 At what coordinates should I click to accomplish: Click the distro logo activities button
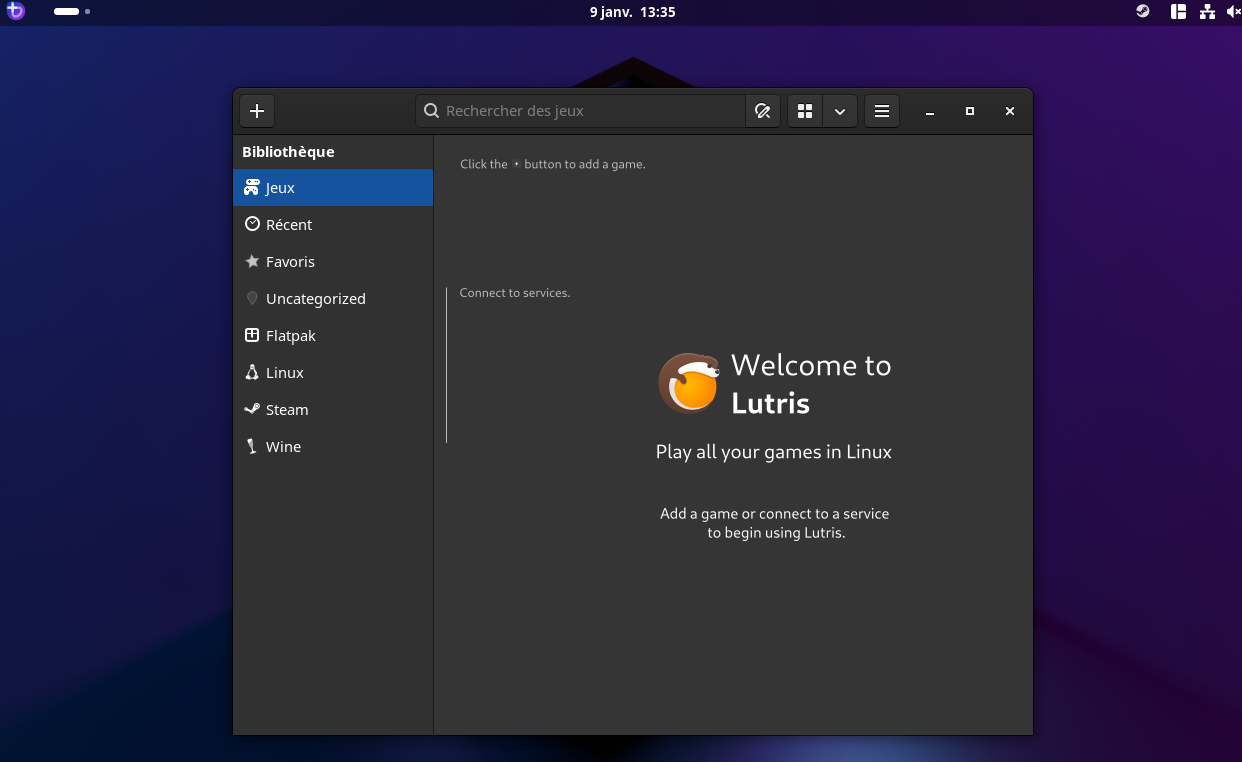pos(15,12)
